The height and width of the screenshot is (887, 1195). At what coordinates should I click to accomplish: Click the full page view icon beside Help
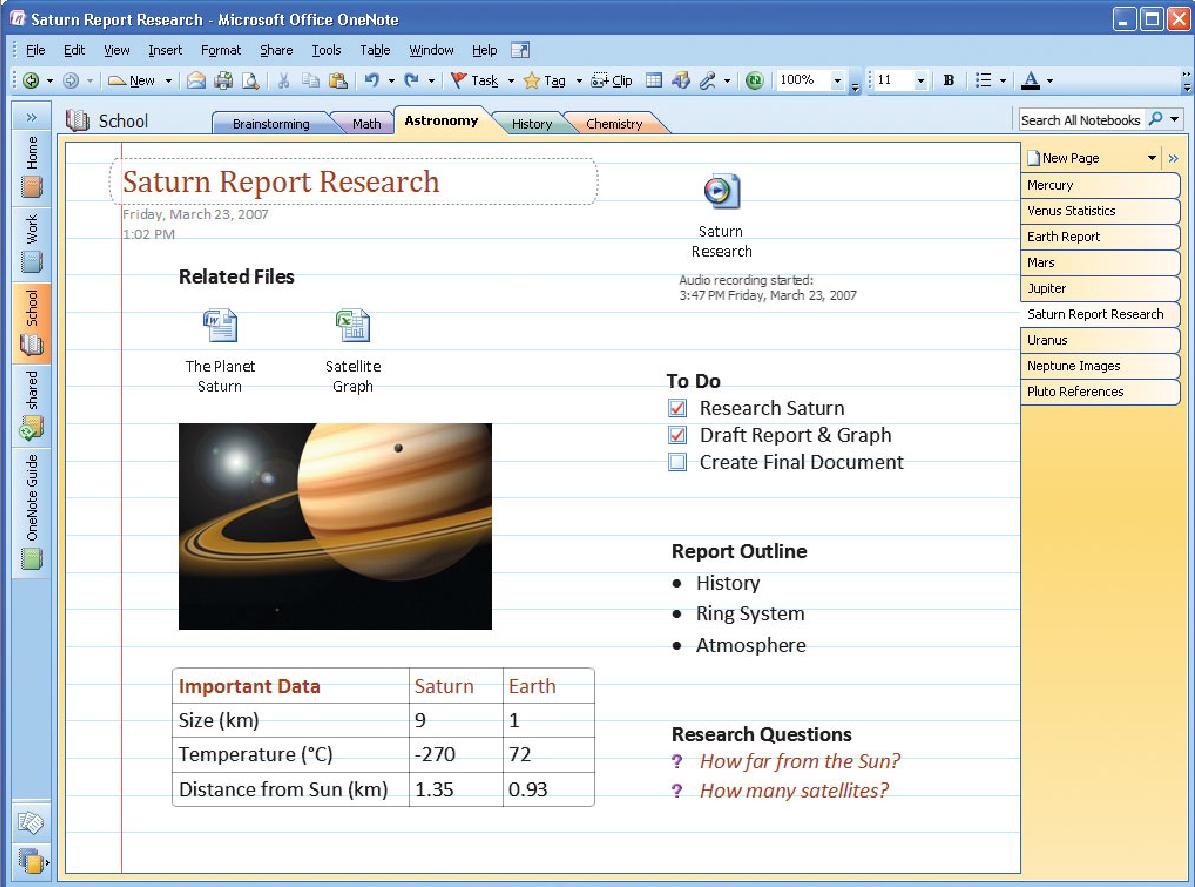click(521, 50)
